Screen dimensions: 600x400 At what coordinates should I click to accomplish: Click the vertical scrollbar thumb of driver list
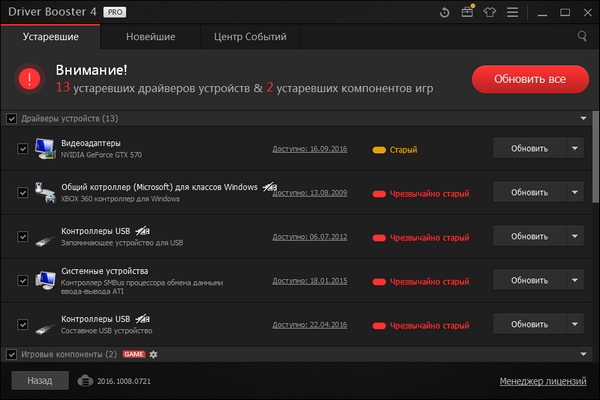coord(595,157)
